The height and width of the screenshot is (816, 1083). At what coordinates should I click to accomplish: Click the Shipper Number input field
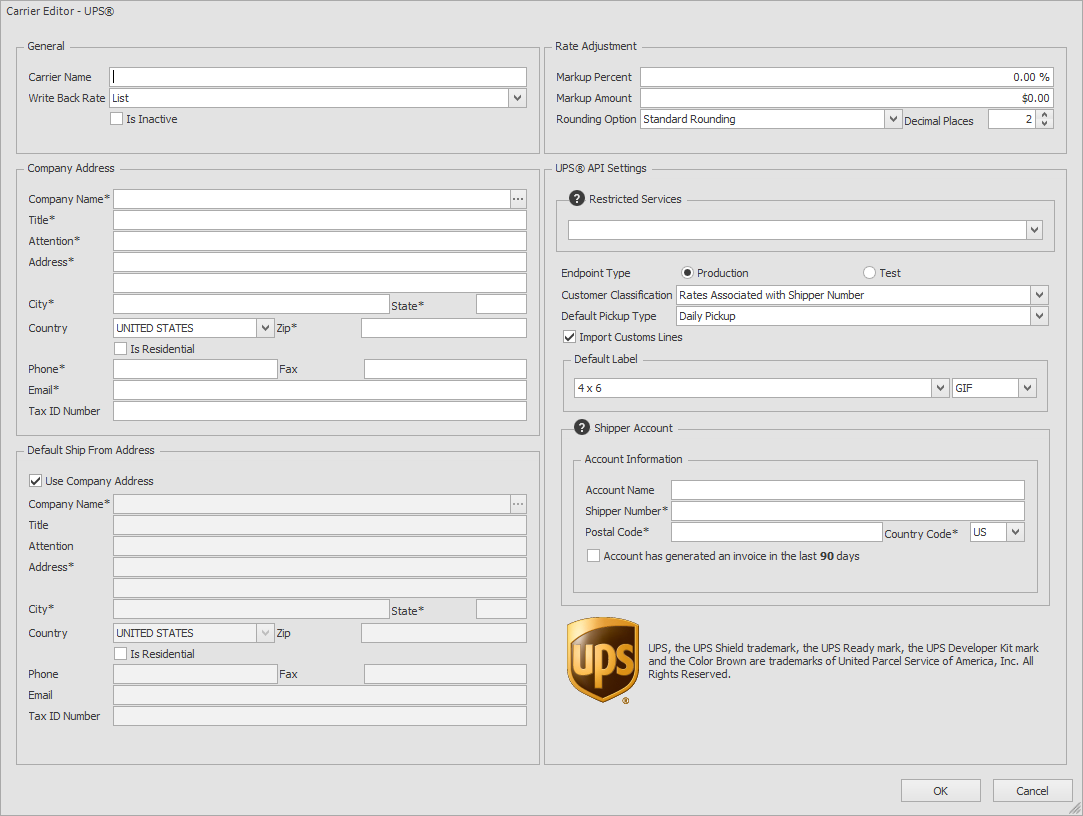(847, 511)
